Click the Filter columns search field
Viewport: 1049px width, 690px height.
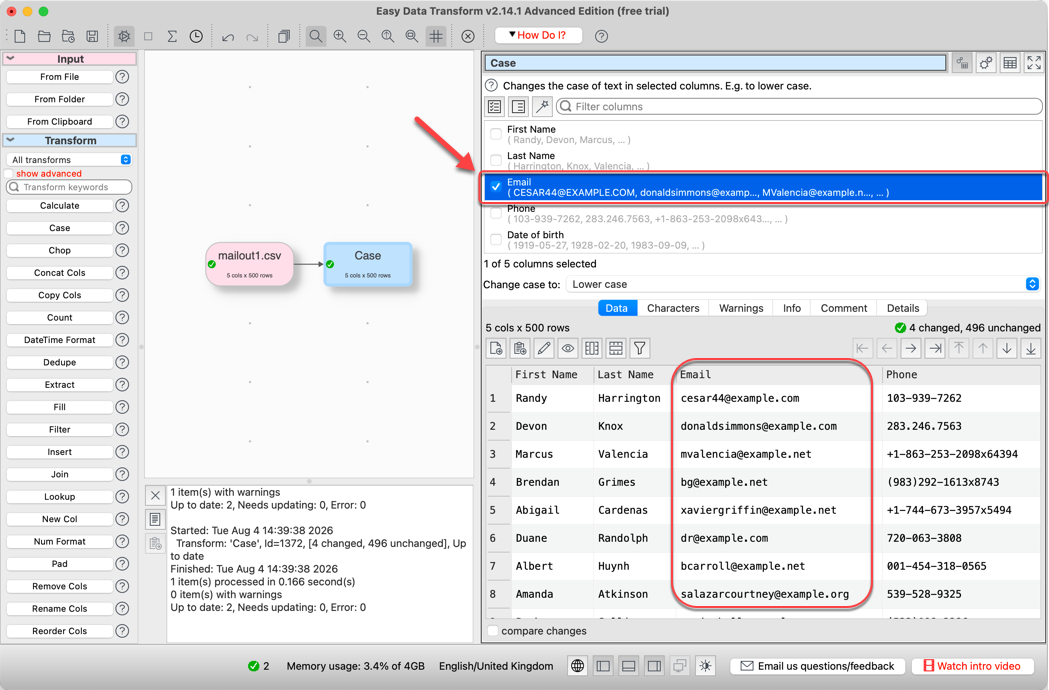(x=799, y=106)
